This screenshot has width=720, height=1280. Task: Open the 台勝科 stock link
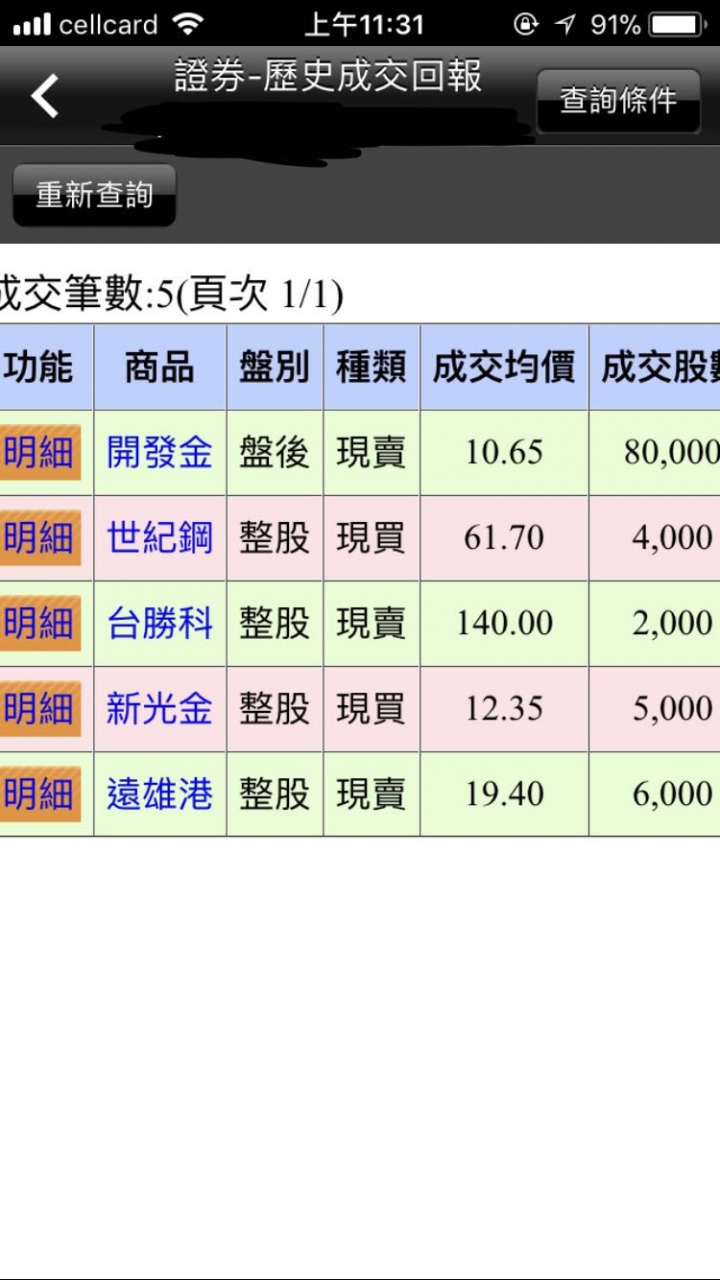pos(160,624)
